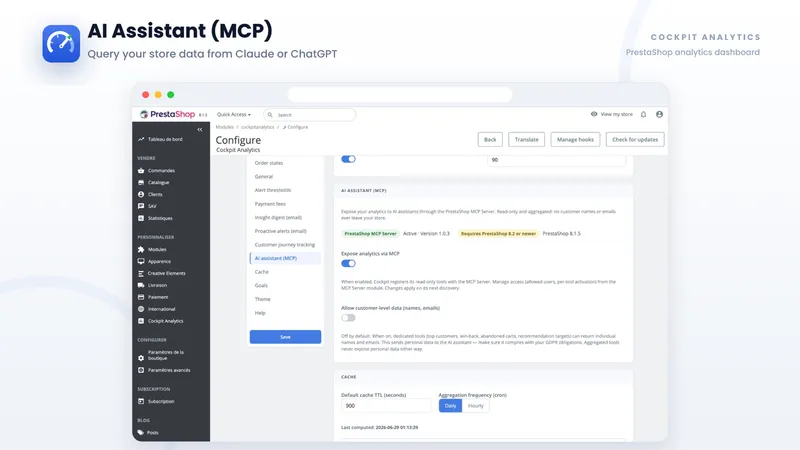Click the Save button

click(285, 337)
